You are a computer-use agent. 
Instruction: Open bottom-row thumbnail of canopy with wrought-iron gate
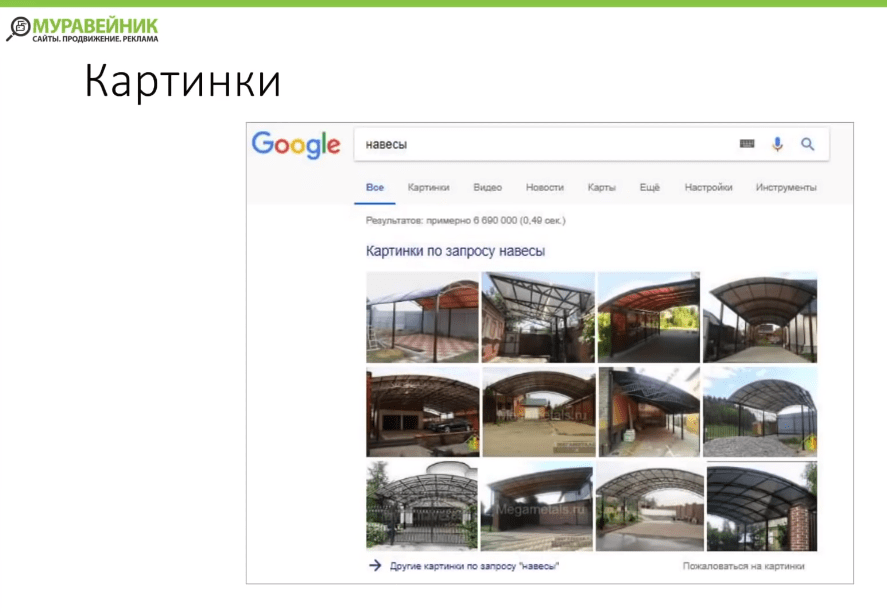[x=421, y=506]
